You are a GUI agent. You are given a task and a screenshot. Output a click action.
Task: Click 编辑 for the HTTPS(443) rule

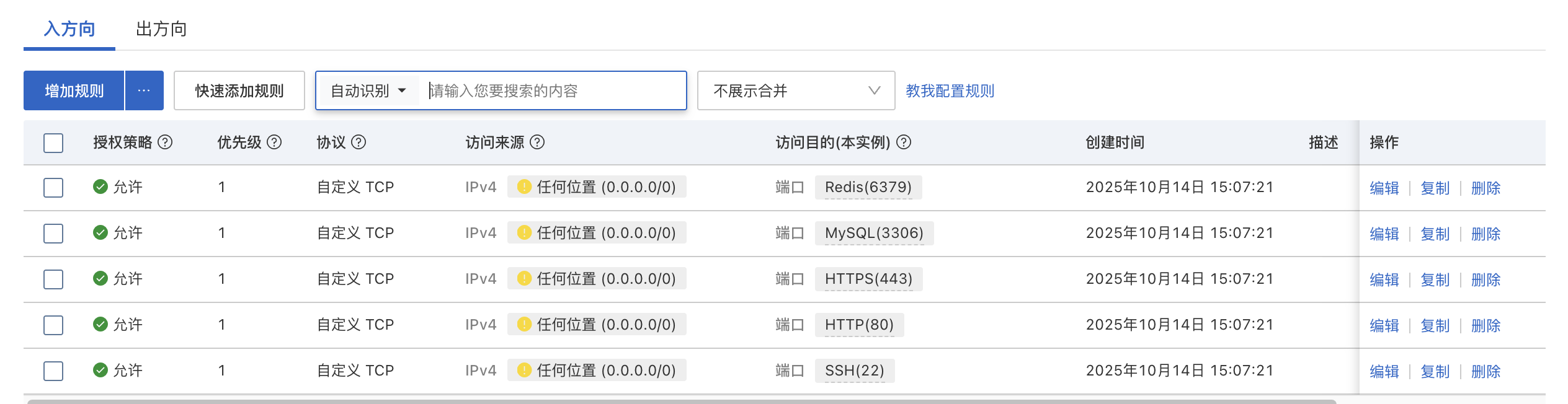1384,279
